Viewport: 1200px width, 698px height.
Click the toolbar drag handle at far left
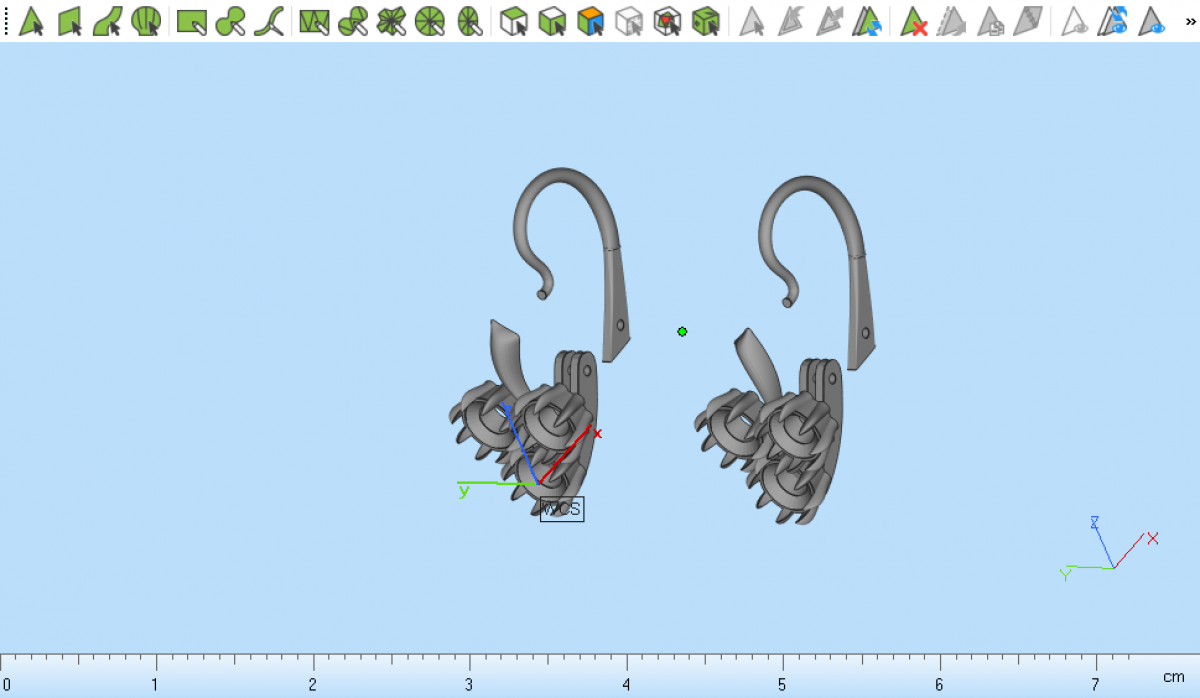(8, 21)
